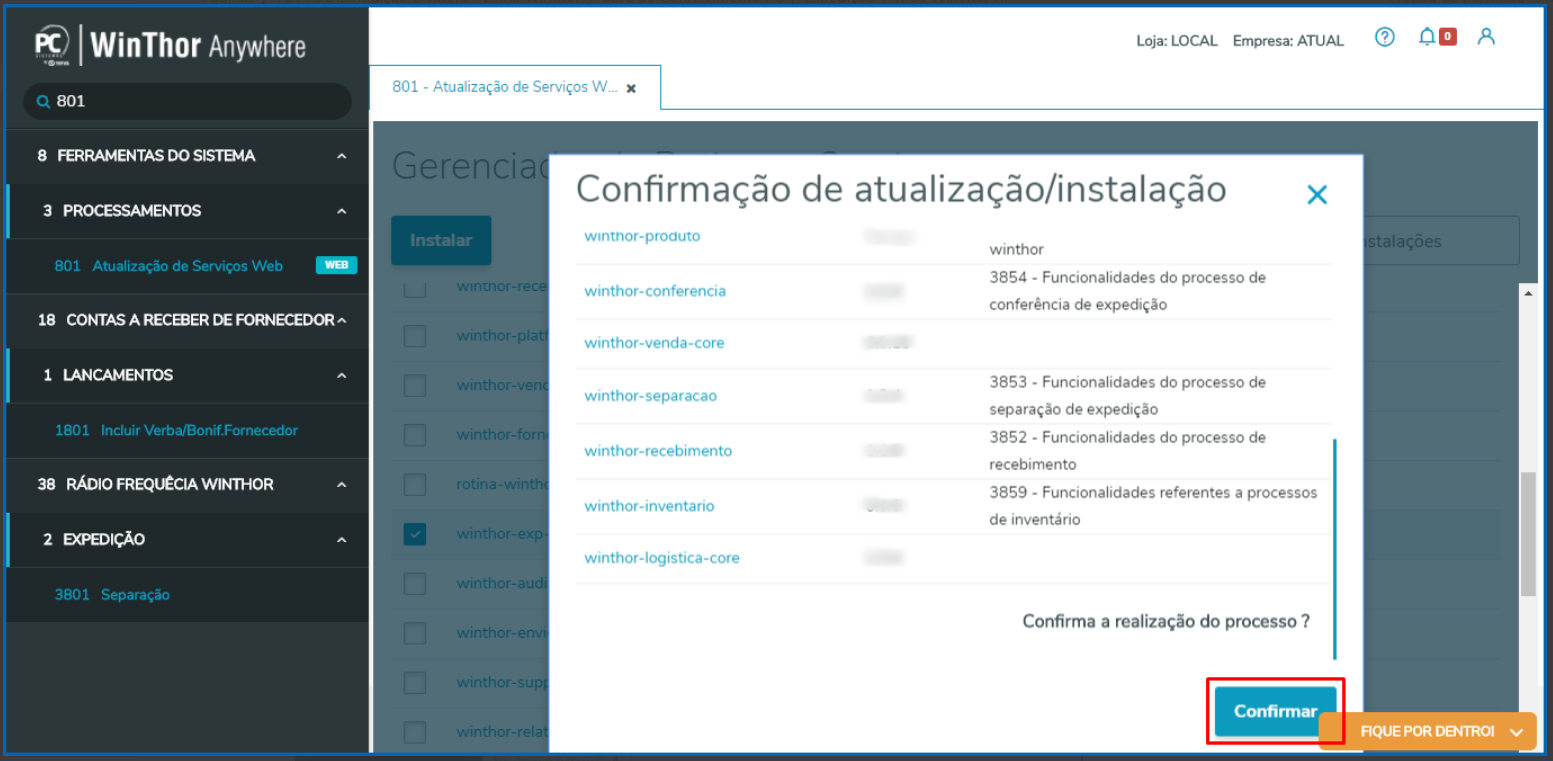The image size is (1553, 761).
Task: Confirm the update with the Confirmar button
Action: pos(1275,711)
